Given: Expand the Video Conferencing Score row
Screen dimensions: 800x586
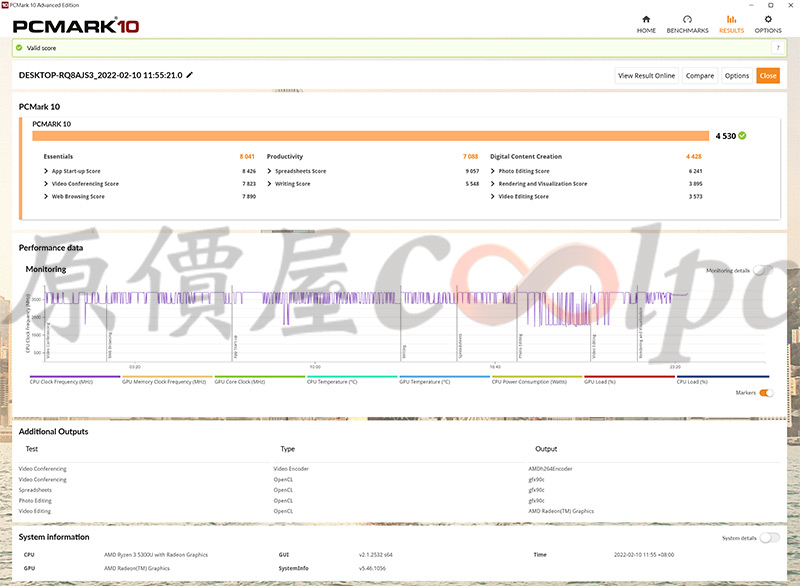Looking at the screenshot, I should (x=46, y=184).
